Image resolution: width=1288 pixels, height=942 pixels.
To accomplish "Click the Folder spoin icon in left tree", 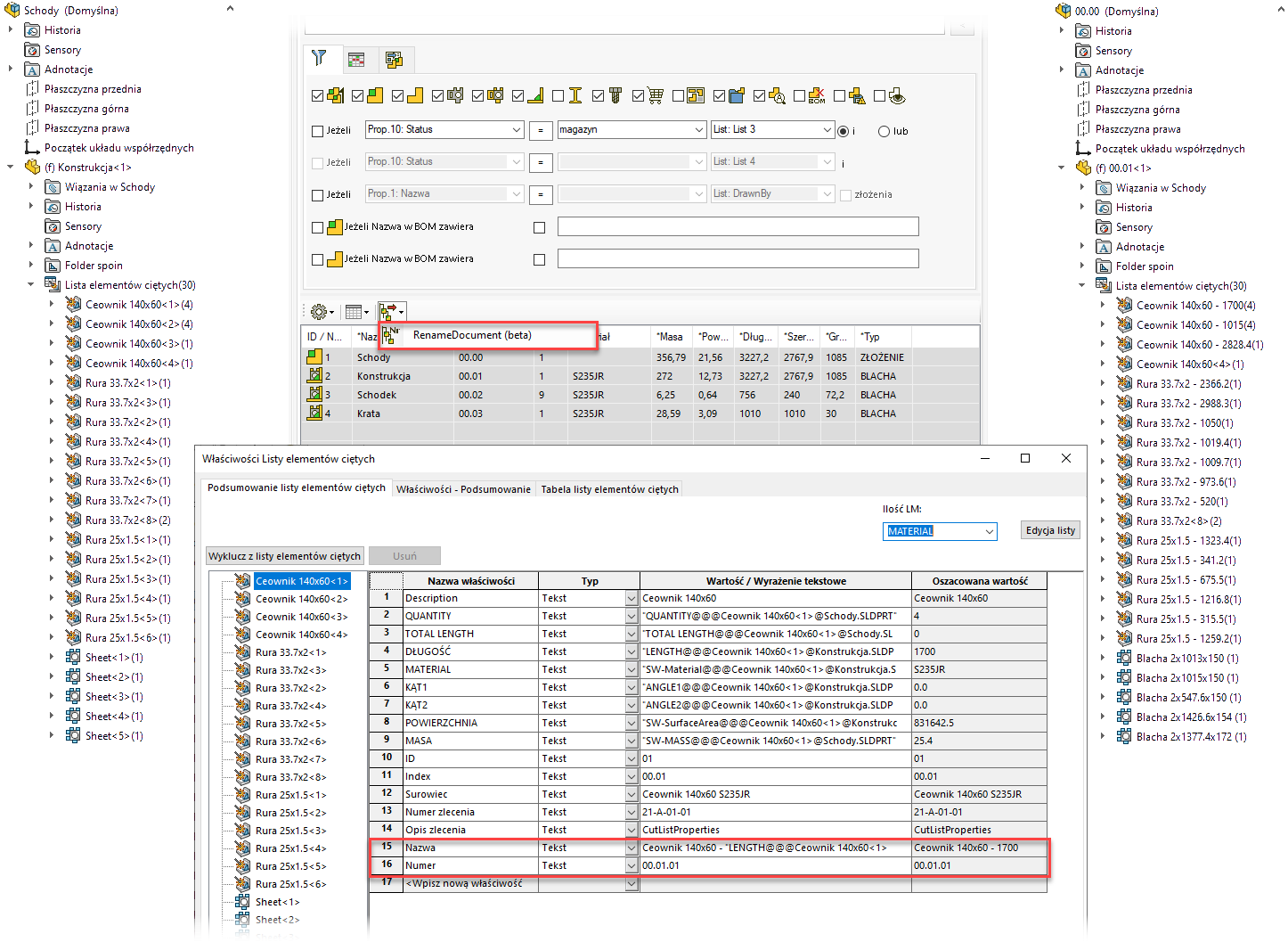I will click(53, 266).
